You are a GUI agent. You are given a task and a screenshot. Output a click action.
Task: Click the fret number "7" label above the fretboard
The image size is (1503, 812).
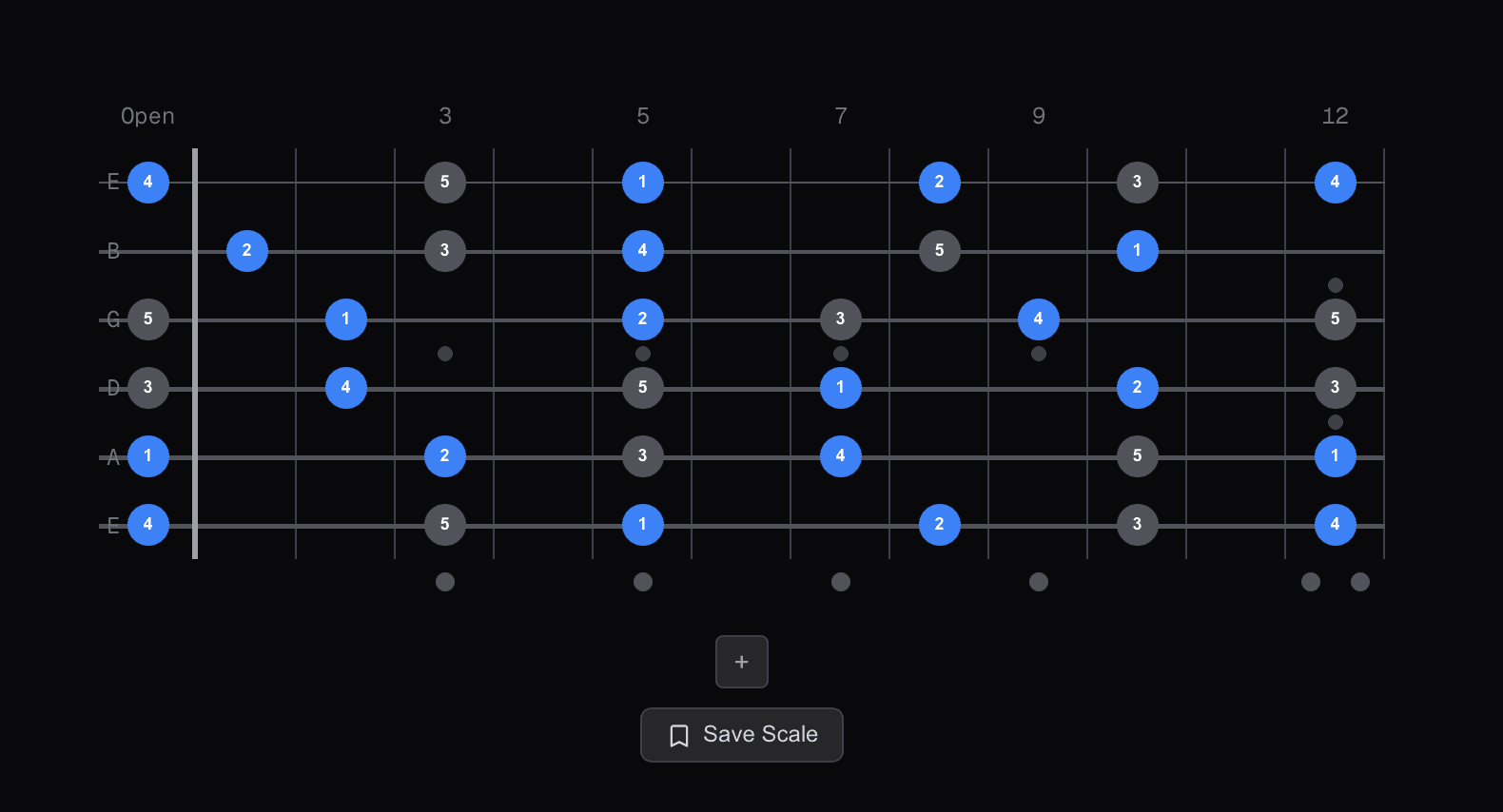841,115
